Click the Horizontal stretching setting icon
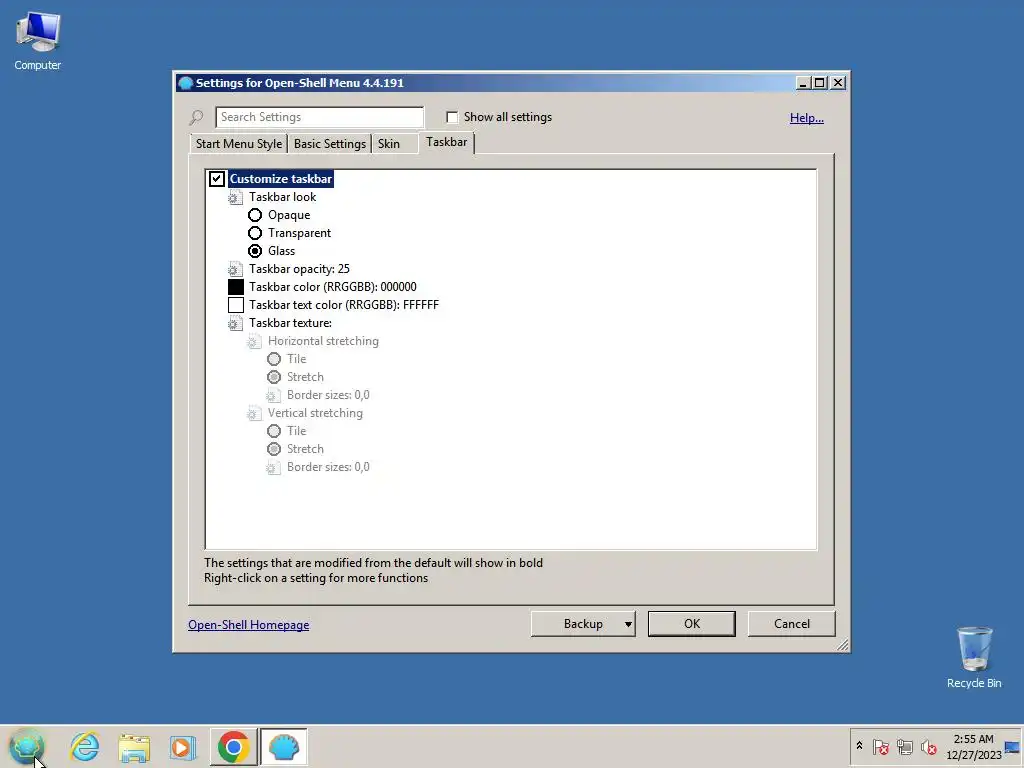This screenshot has height=768, width=1024. click(x=254, y=341)
